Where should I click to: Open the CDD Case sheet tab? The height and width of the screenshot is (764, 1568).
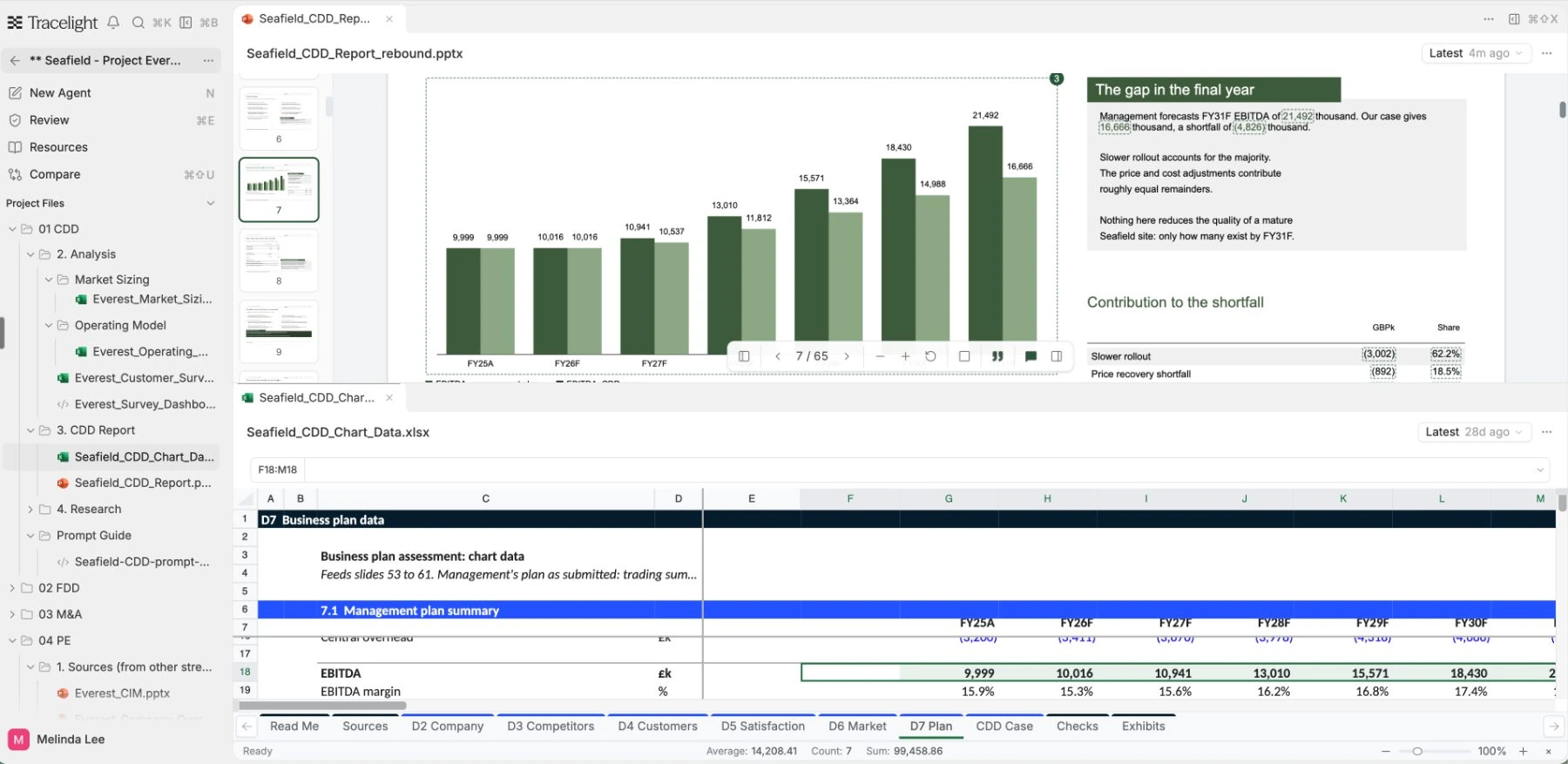pos(1004,727)
